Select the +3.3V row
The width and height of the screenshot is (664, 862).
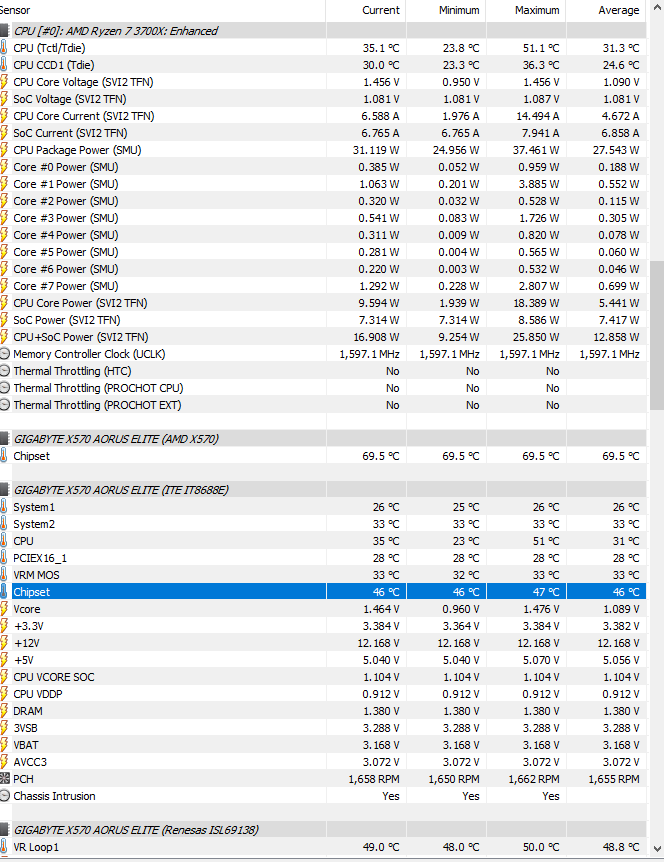323,626
